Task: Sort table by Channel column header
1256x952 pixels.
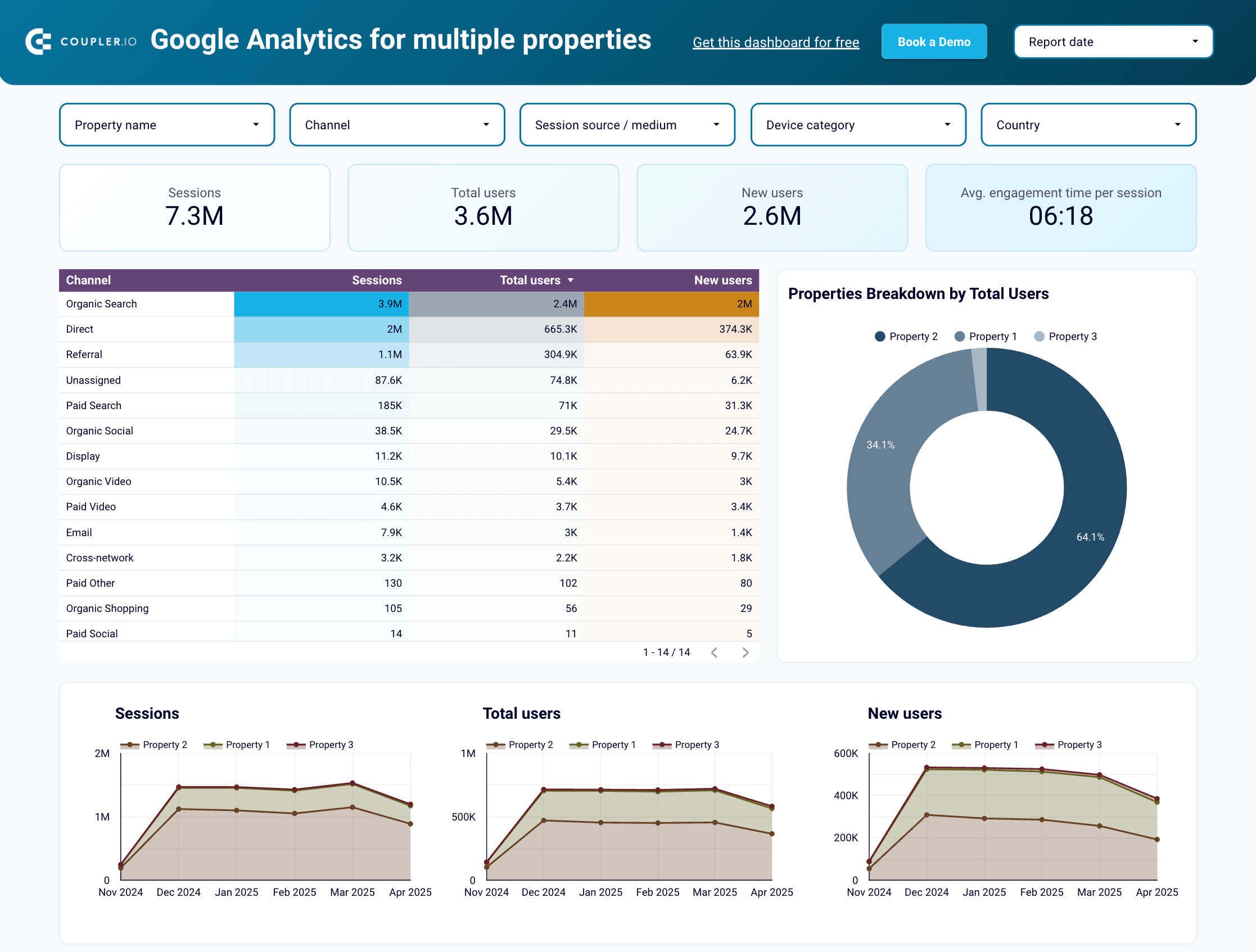Action: coord(88,280)
